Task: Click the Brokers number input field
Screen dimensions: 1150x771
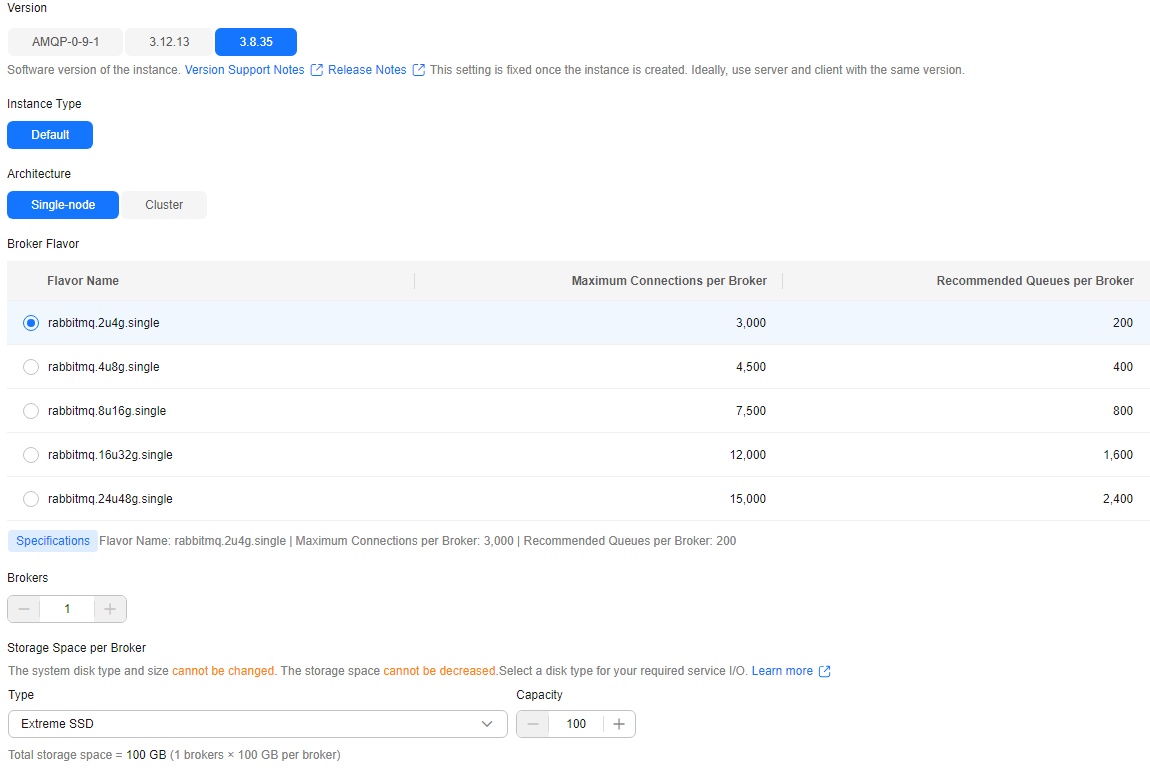Action: [x=67, y=609]
